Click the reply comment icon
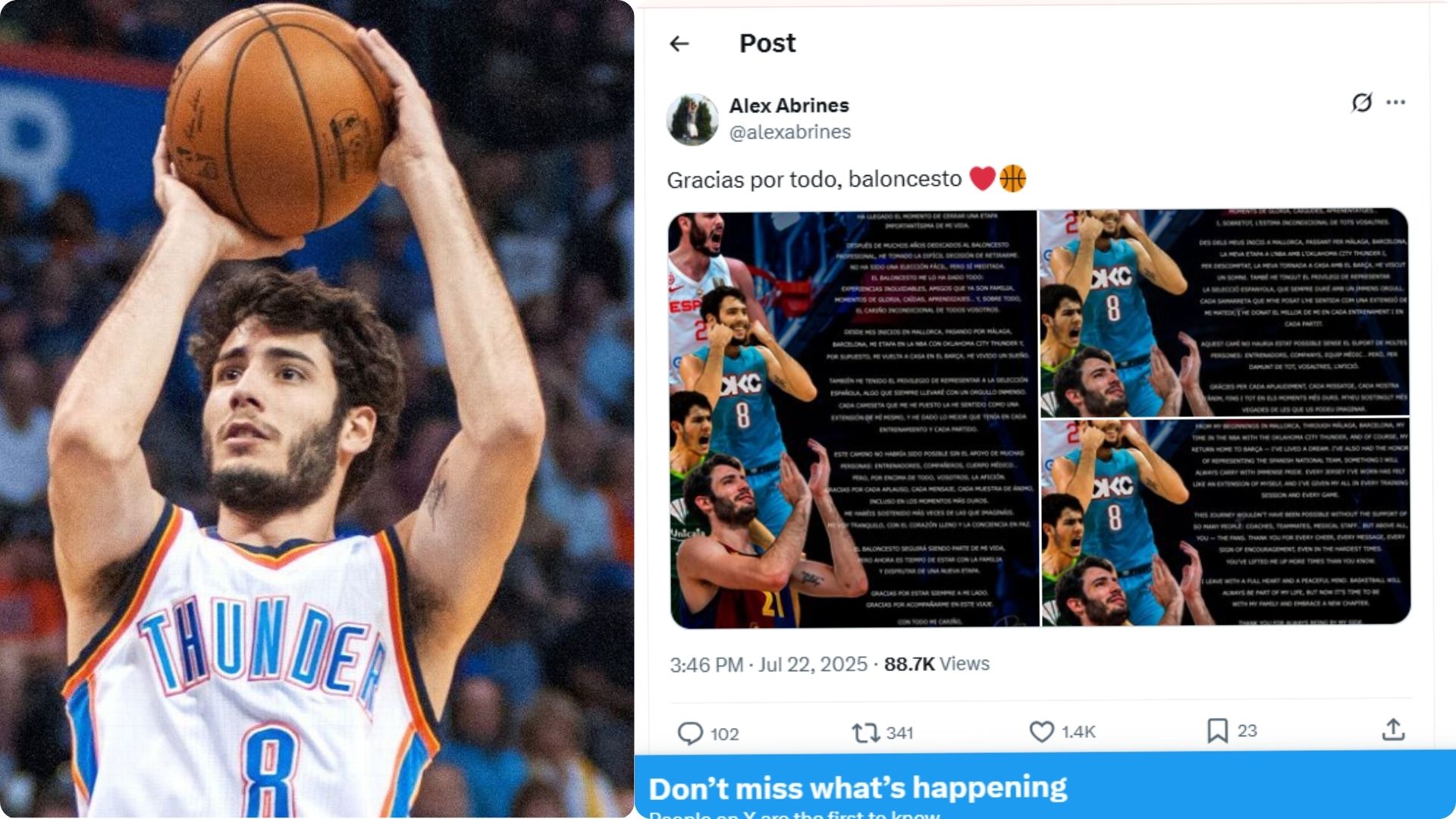This screenshot has width=1456, height=819. click(690, 733)
